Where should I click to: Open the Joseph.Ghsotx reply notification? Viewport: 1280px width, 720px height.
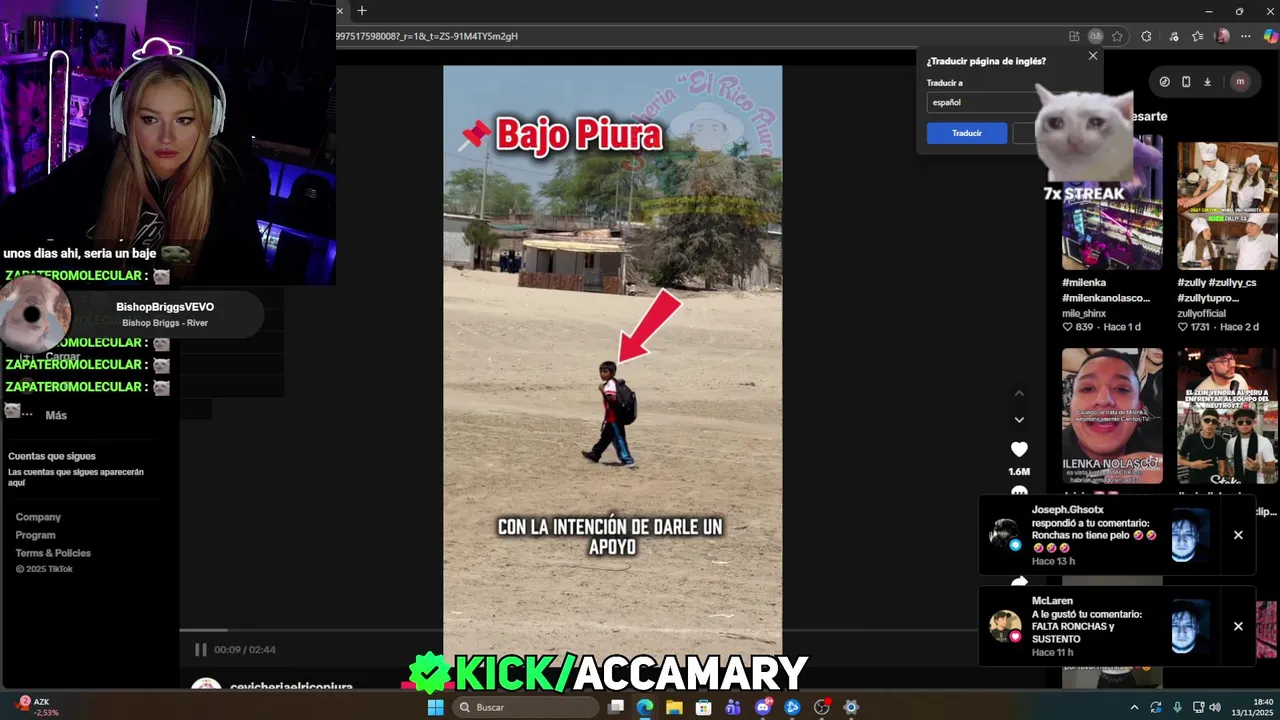click(1100, 535)
